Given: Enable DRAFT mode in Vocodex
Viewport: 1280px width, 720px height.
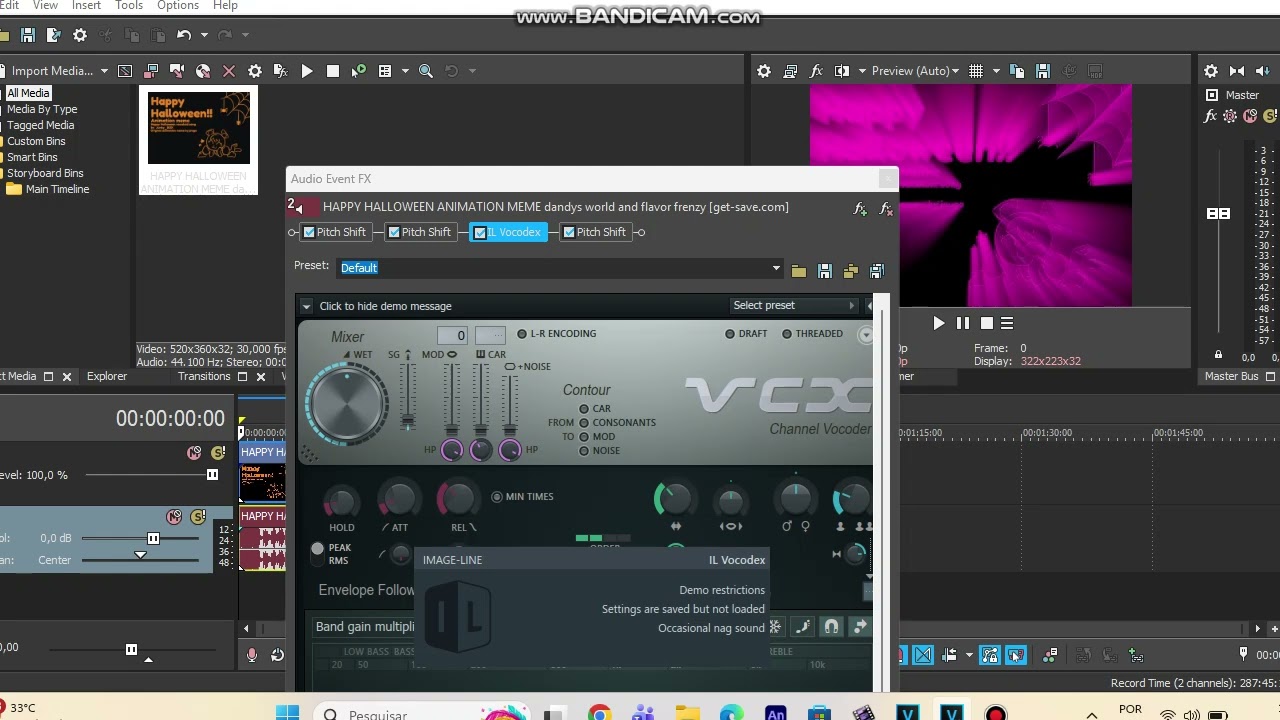Looking at the screenshot, I should [x=730, y=334].
